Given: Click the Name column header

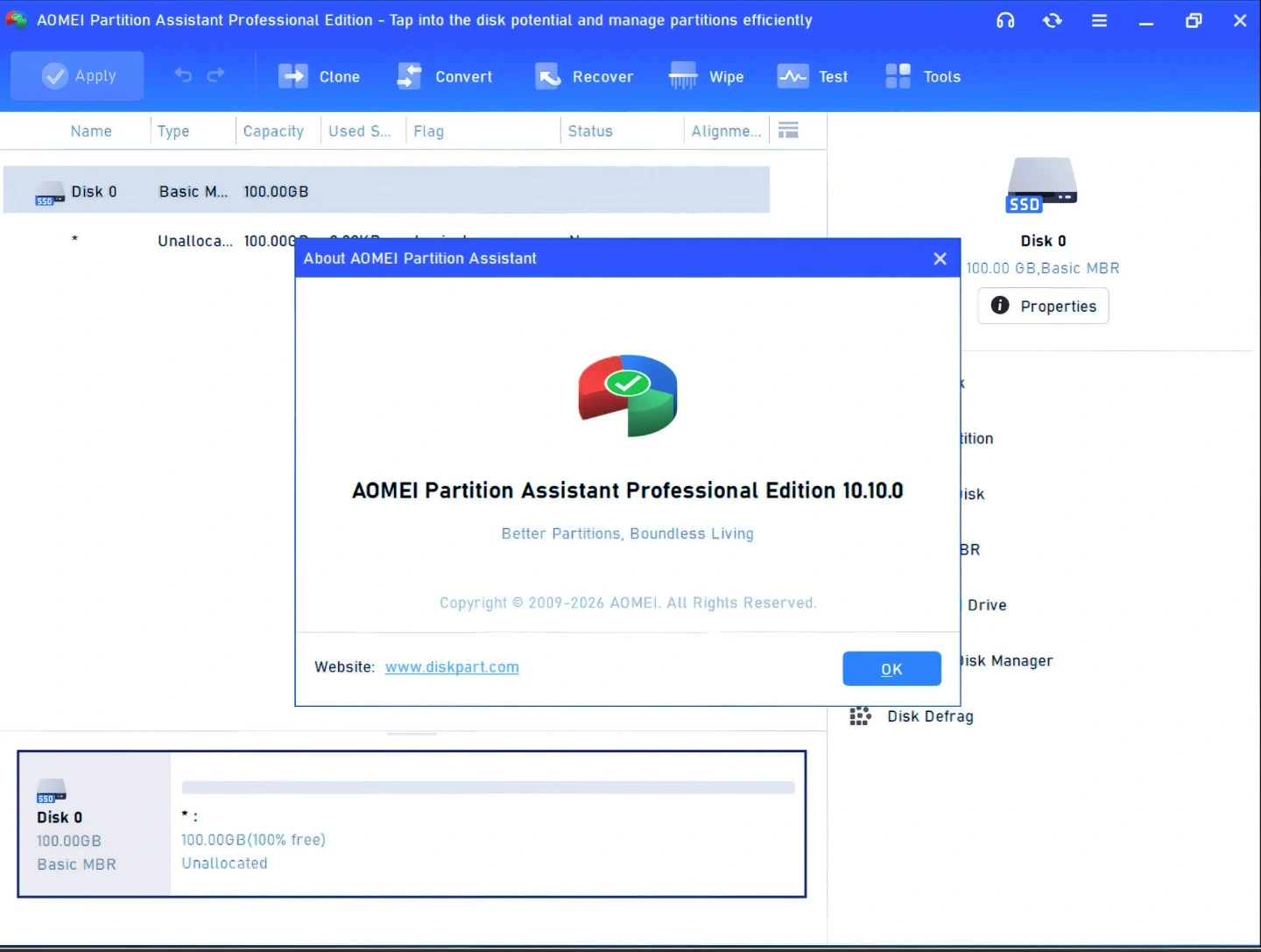Looking at the screenshot, I should tap(91, 131).
